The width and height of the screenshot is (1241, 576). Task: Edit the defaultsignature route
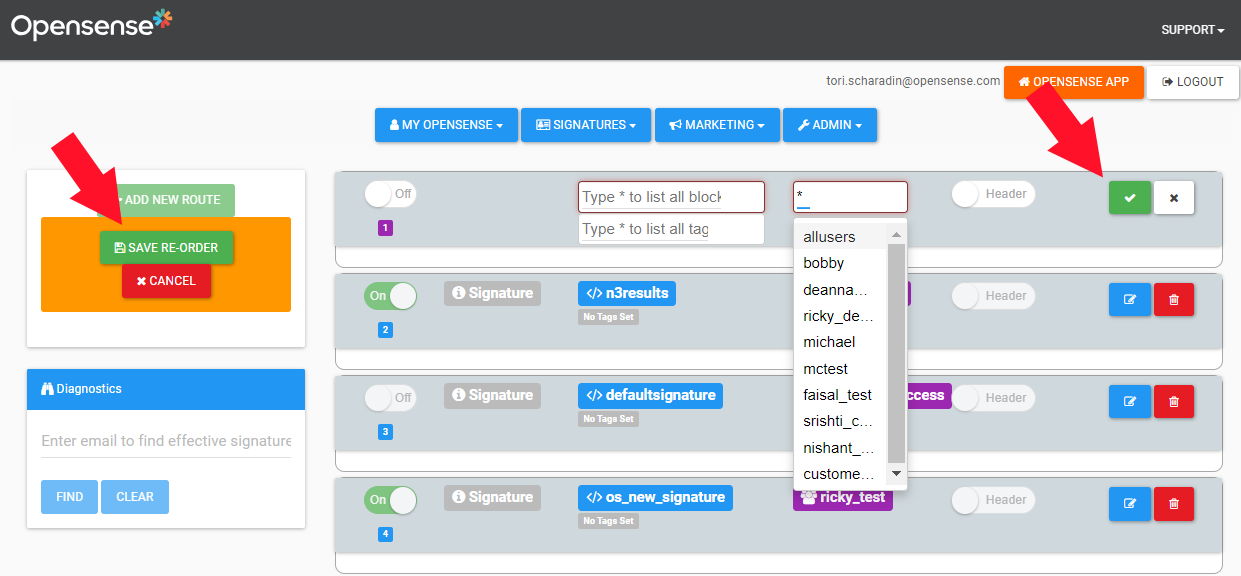1130,402
